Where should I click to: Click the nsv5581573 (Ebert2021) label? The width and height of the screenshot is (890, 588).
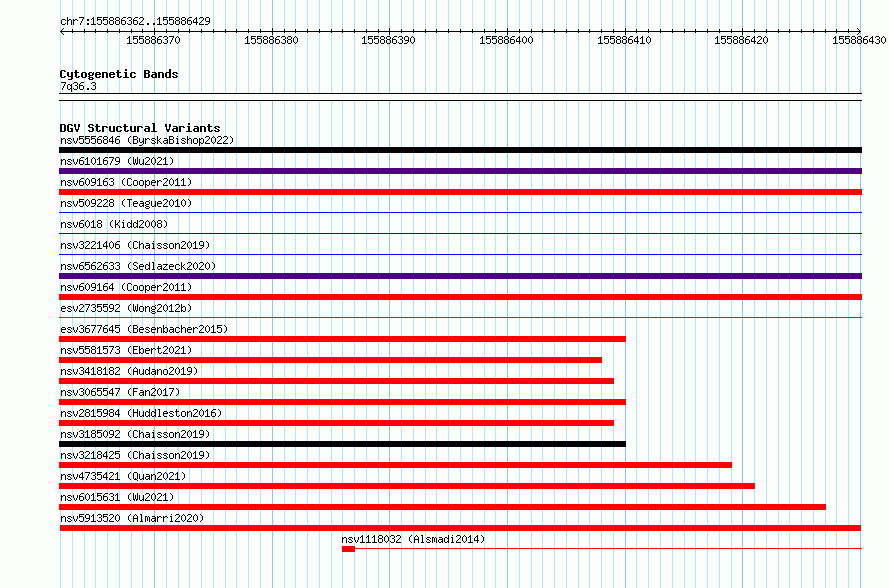coord(126,350)
